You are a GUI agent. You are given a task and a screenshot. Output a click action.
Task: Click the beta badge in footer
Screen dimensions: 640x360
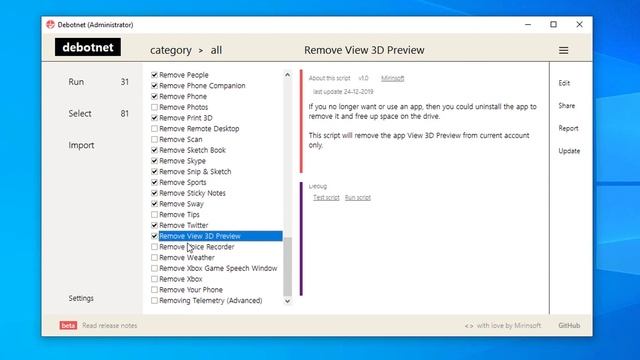68,326
